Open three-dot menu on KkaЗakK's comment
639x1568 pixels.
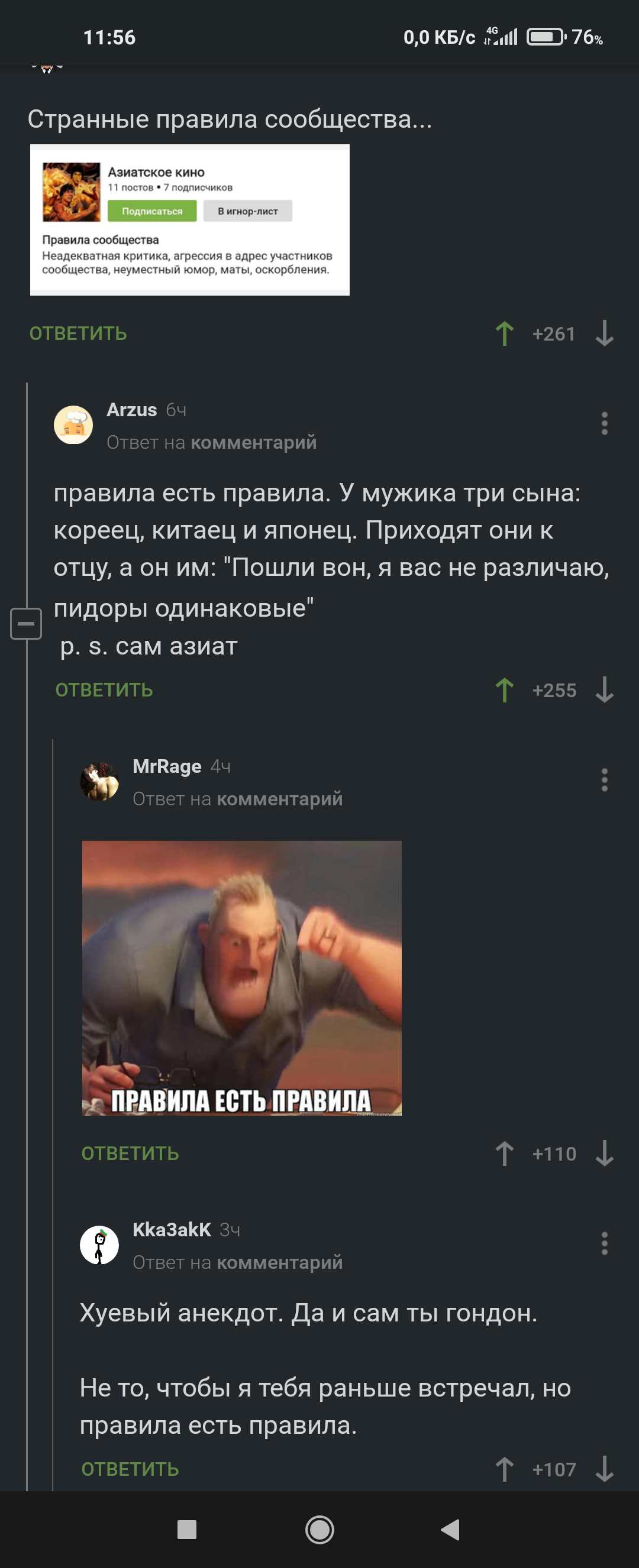[604, 1243]
